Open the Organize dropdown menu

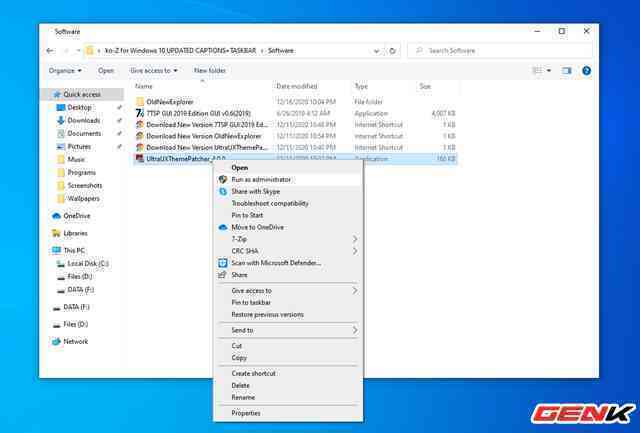(65, 71)
